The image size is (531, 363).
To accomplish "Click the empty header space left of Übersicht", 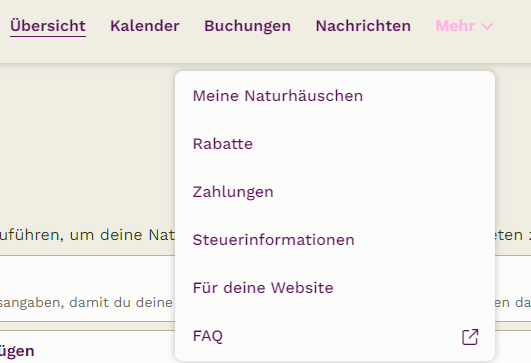I will [x=5, y=26].
